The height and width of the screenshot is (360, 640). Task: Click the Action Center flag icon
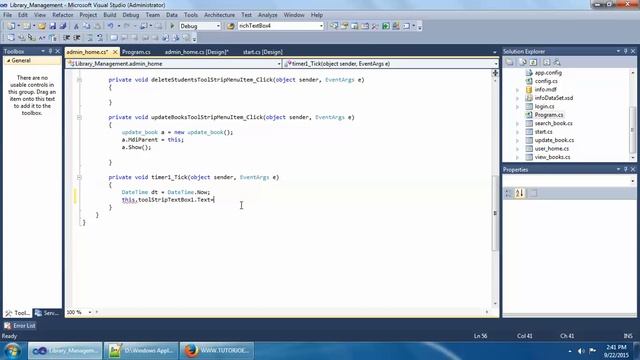click(592, 351)
